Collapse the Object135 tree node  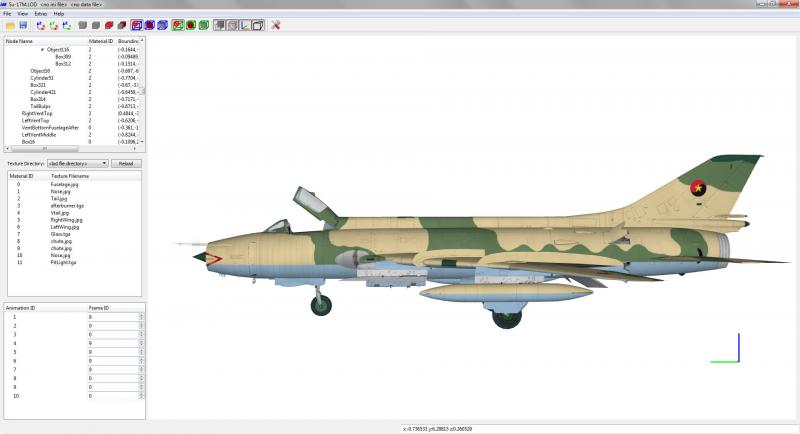(42, 50)
